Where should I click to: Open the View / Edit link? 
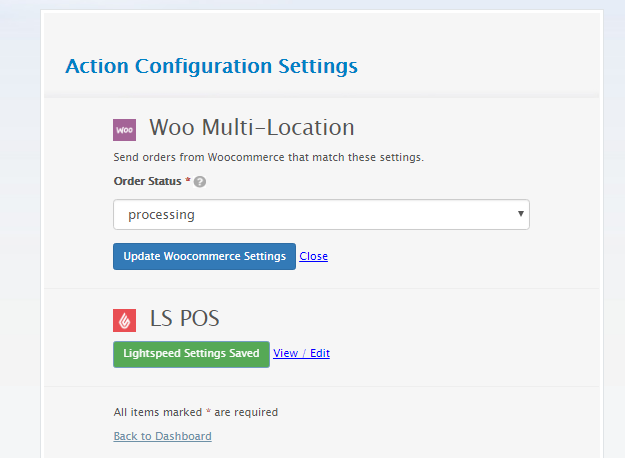coord(301,353)
